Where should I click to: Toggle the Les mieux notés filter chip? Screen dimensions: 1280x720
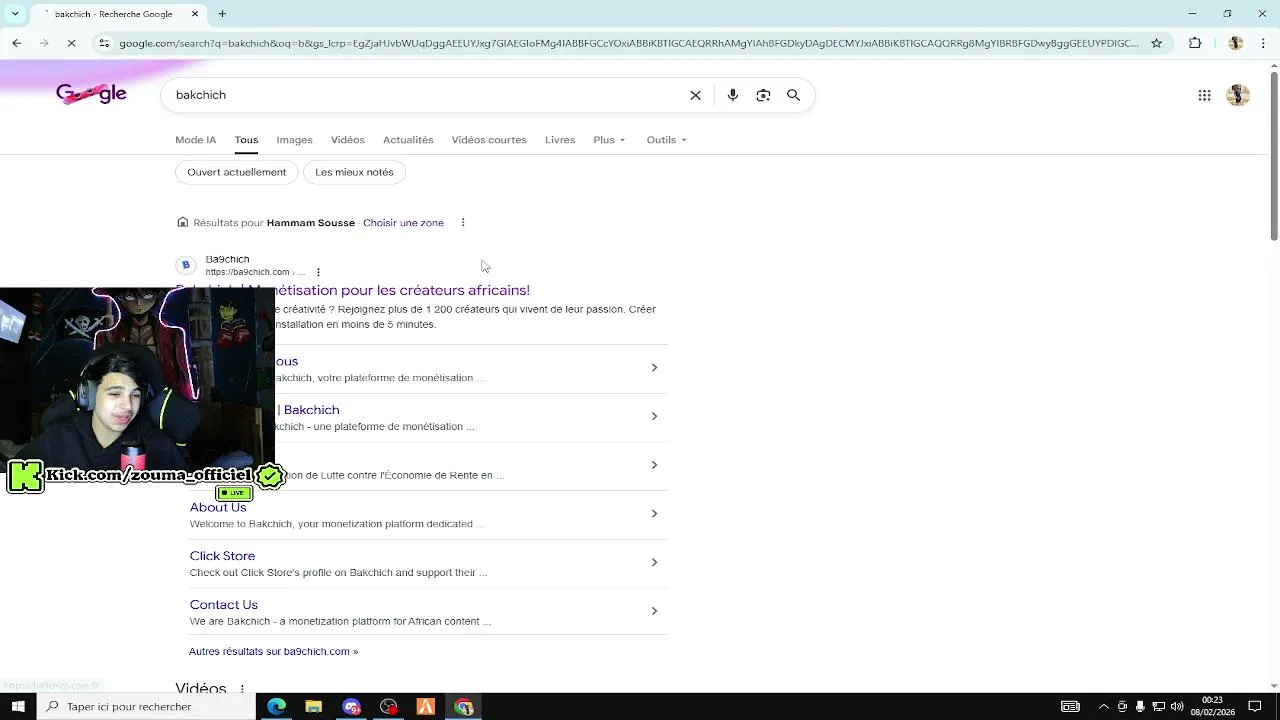click(354, 172)
